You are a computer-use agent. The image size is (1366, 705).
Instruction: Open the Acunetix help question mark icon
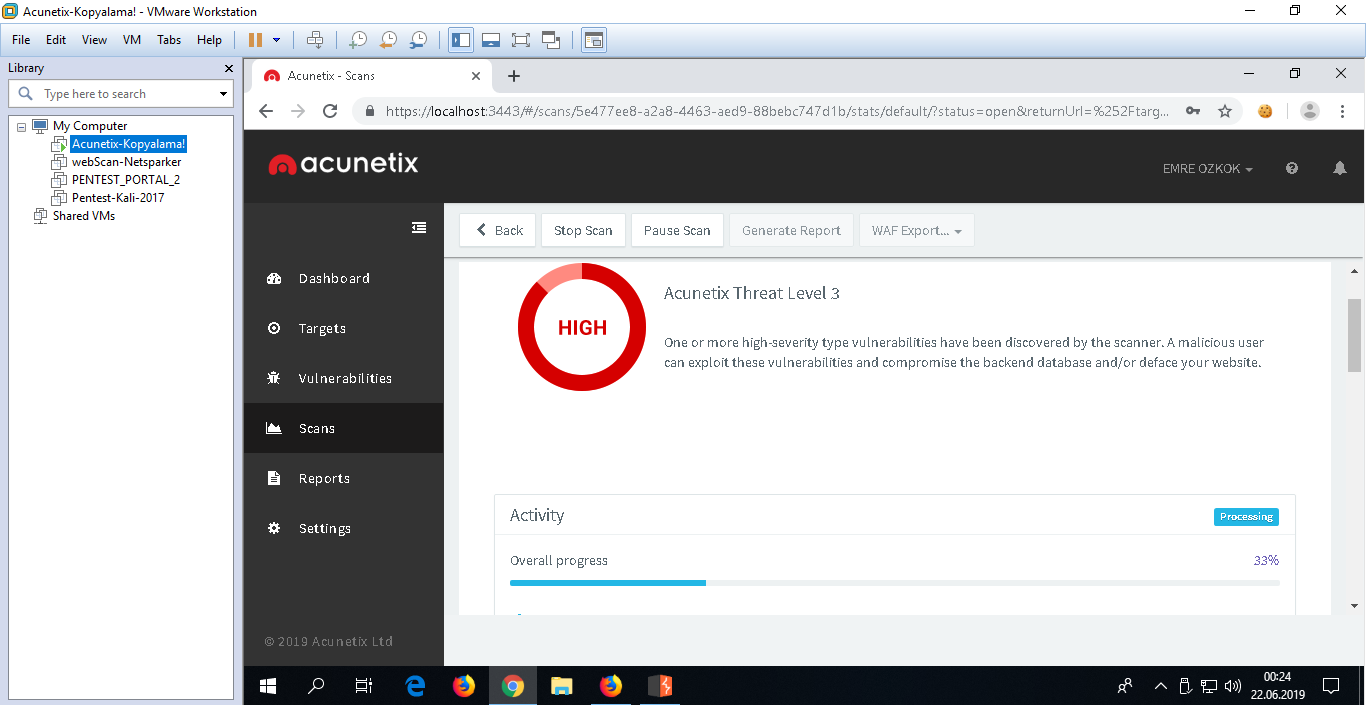coord(1291,169)
